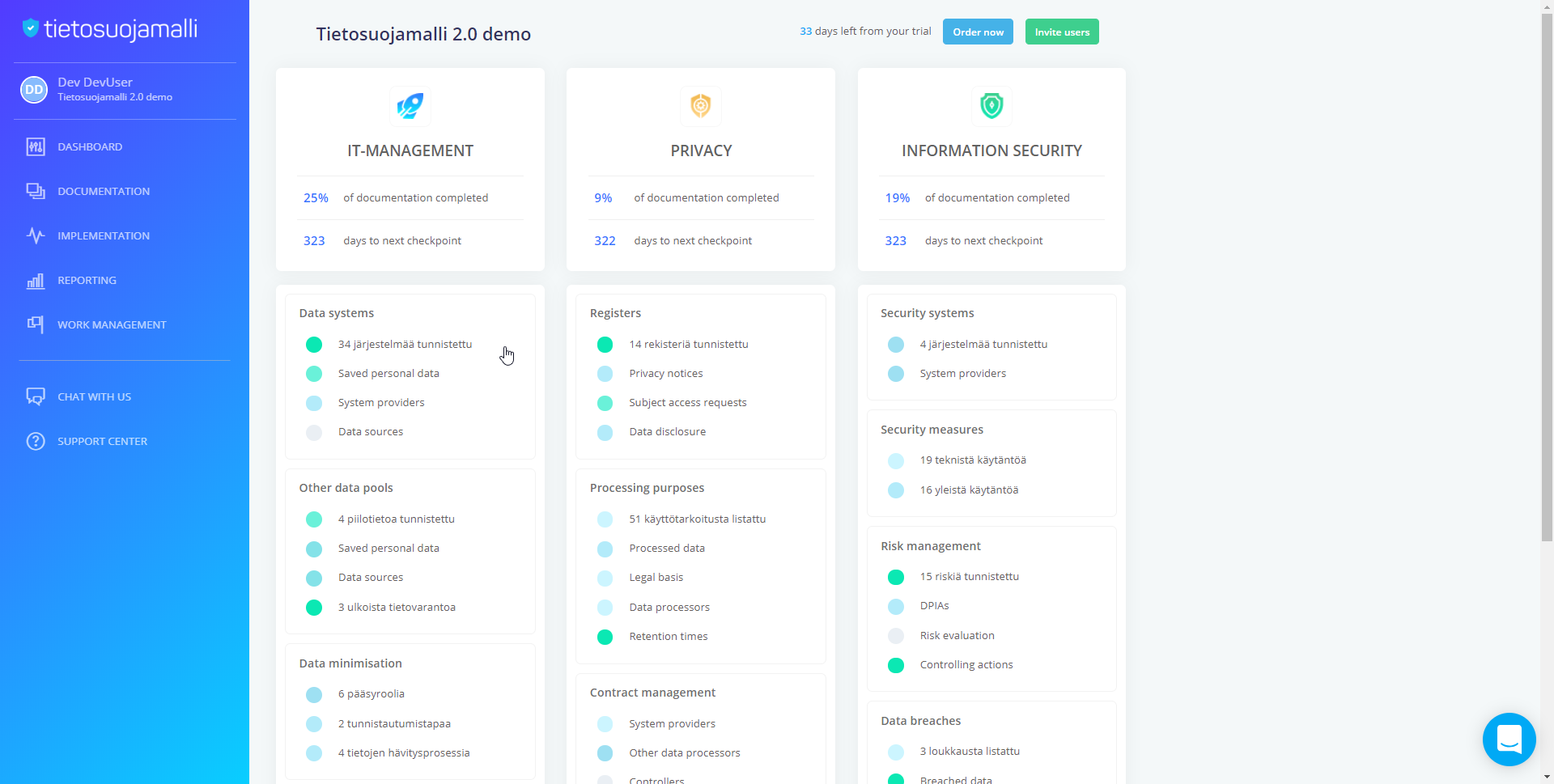Open the floating chat widget bubble

(x=1509, y=739)
